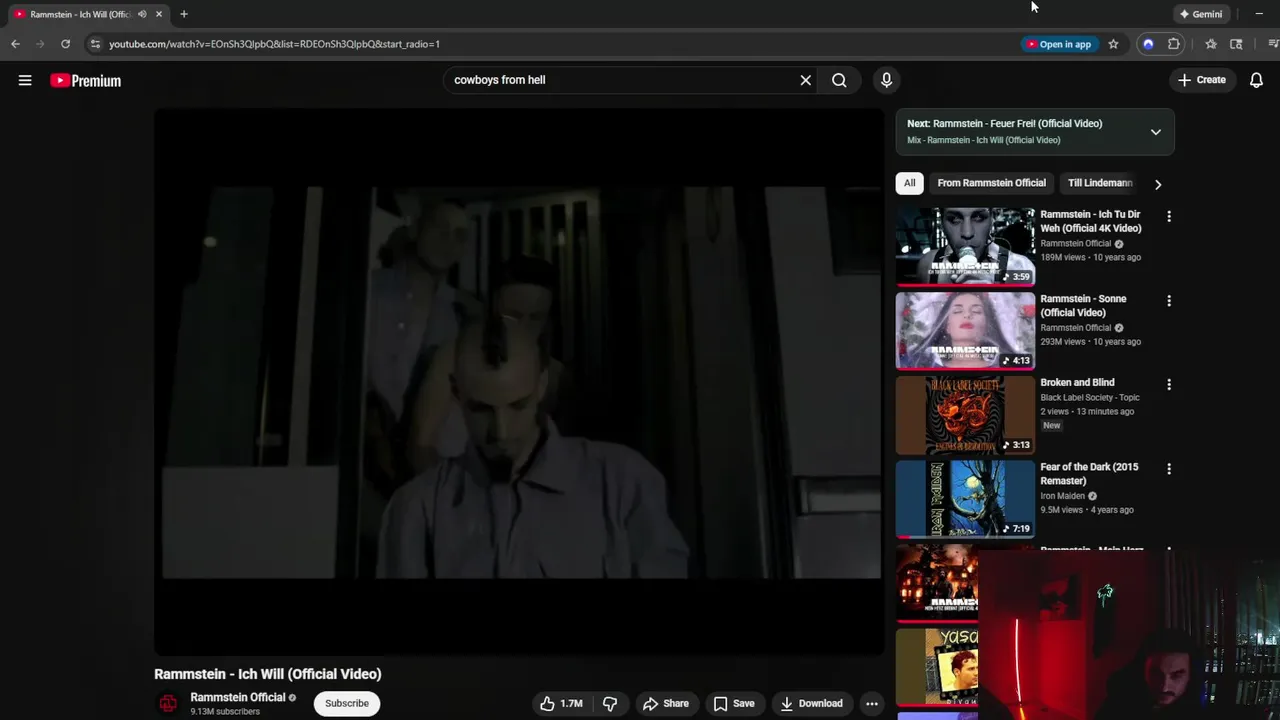Open options for Rammstein - Sonne
This screenshot has width=1280, height=720.
(1169, 300)
